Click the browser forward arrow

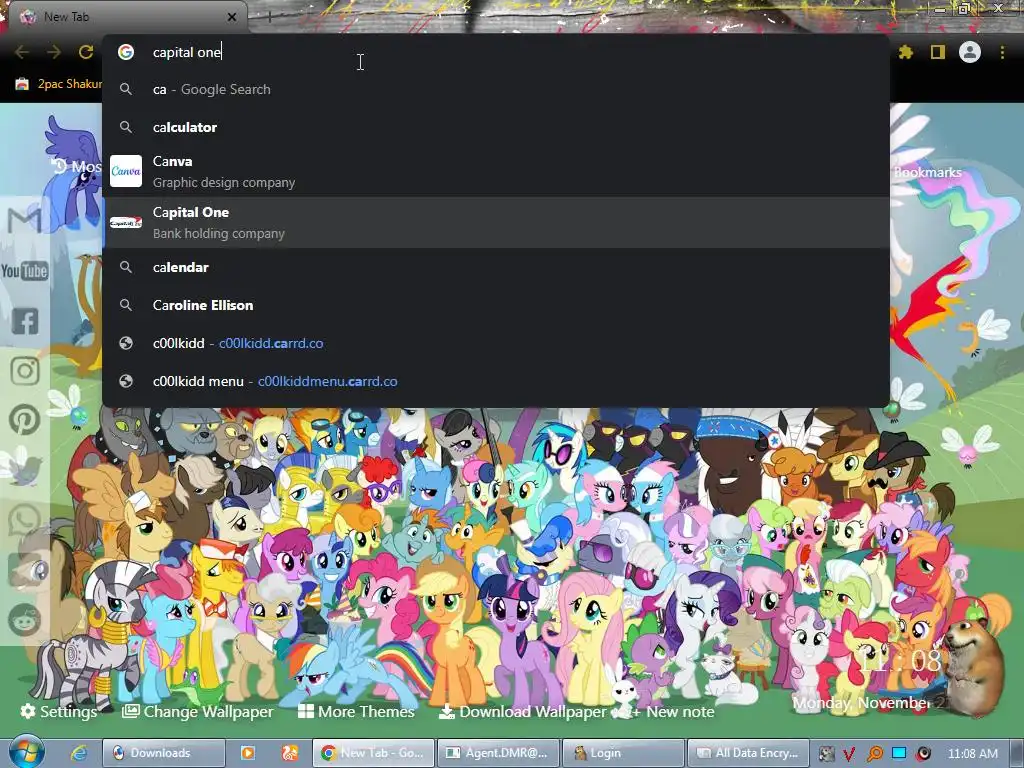click(x=54, y=52)
